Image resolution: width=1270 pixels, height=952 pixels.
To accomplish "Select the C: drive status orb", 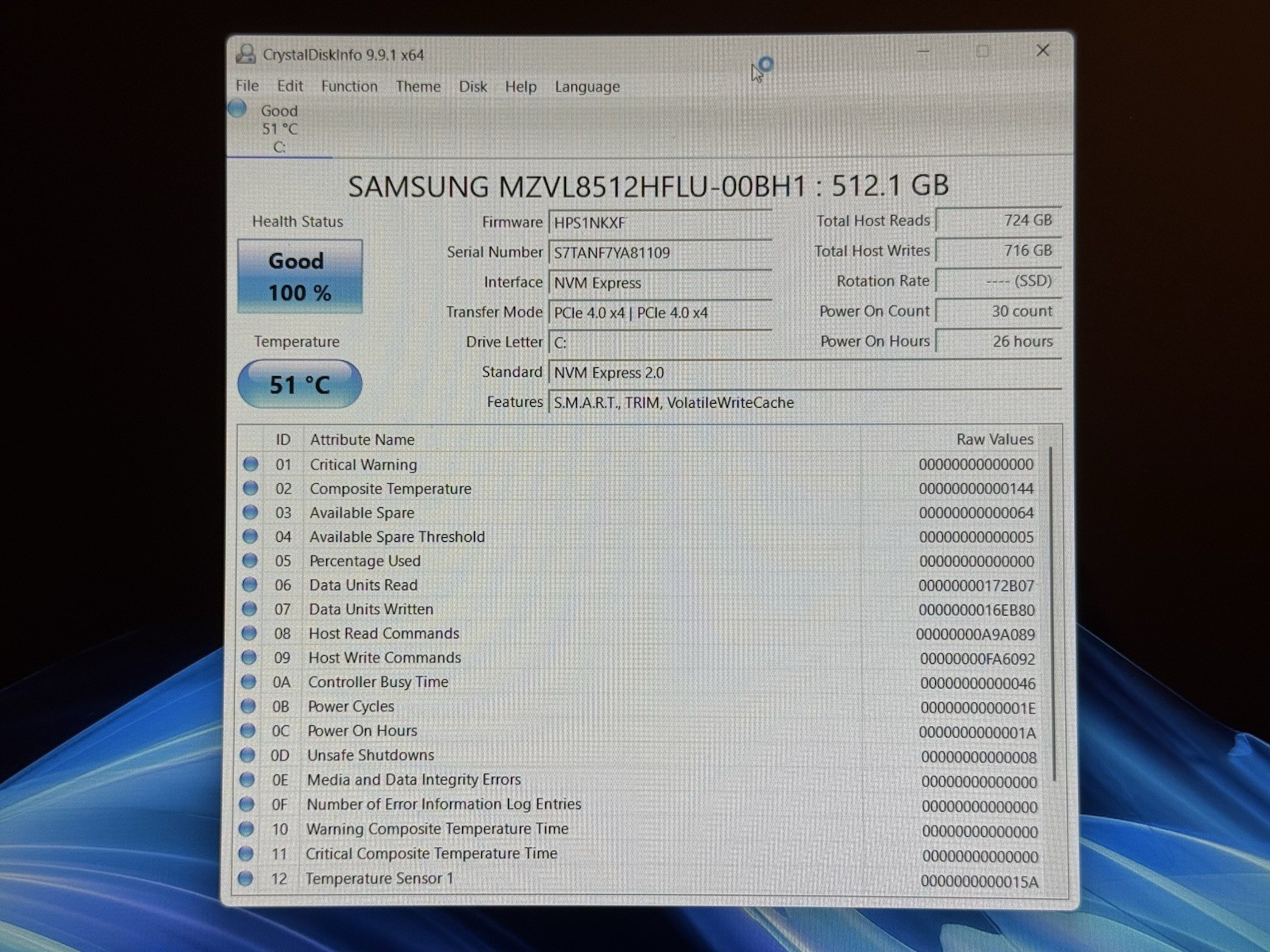I will click(x=237, y=109).
